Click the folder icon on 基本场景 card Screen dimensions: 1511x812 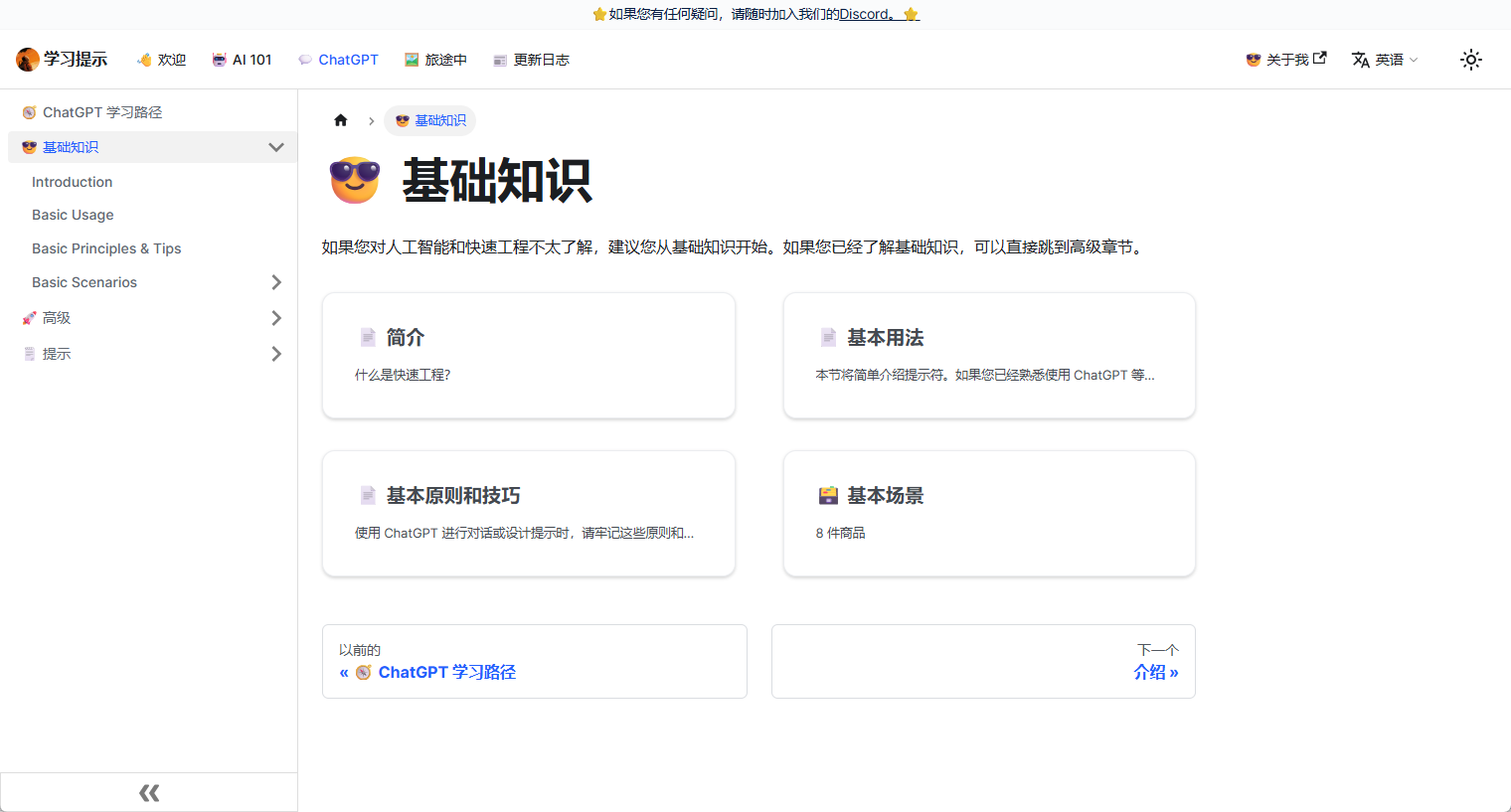[x=828, y=496]
